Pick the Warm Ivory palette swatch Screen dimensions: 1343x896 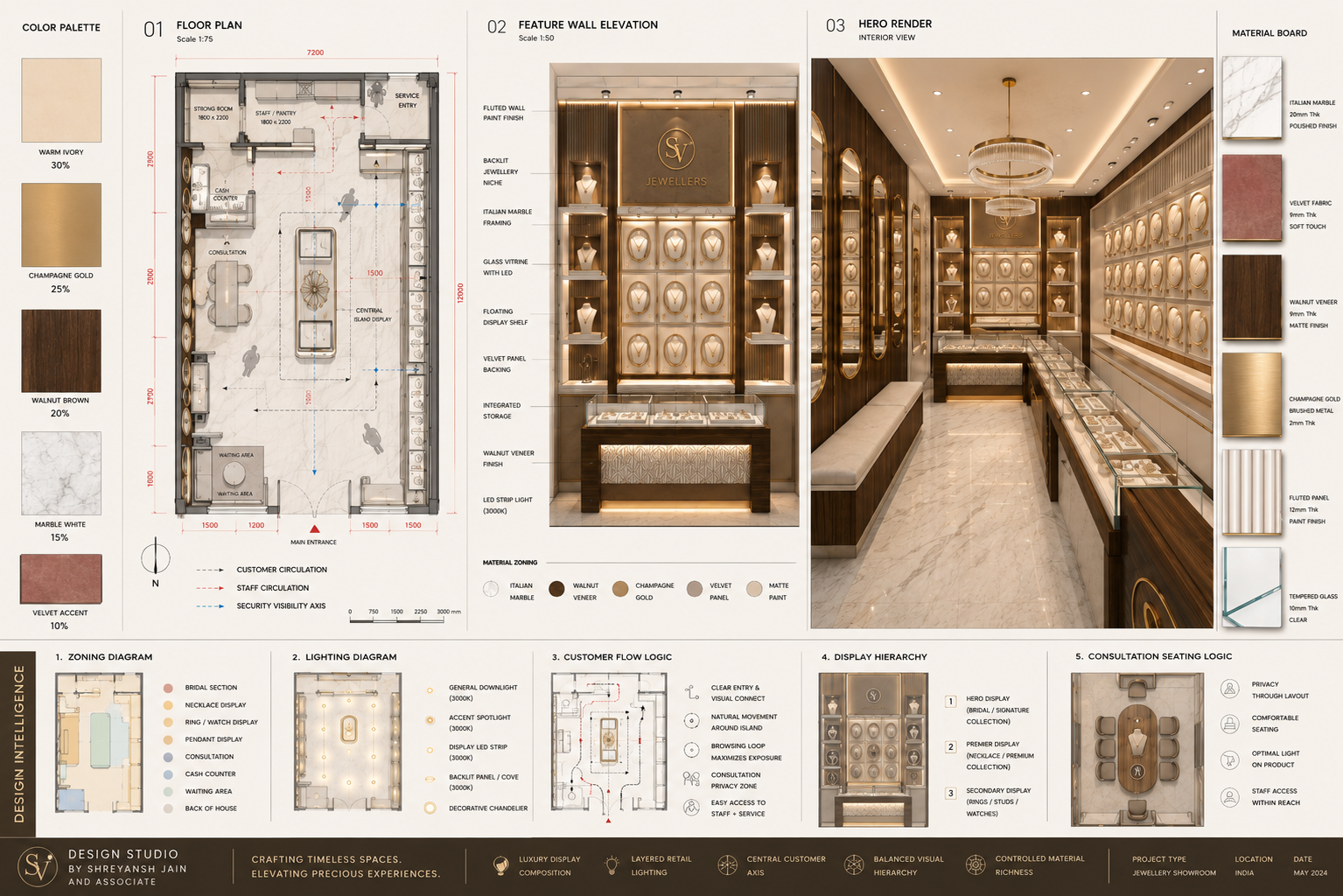tap(61, 100)
